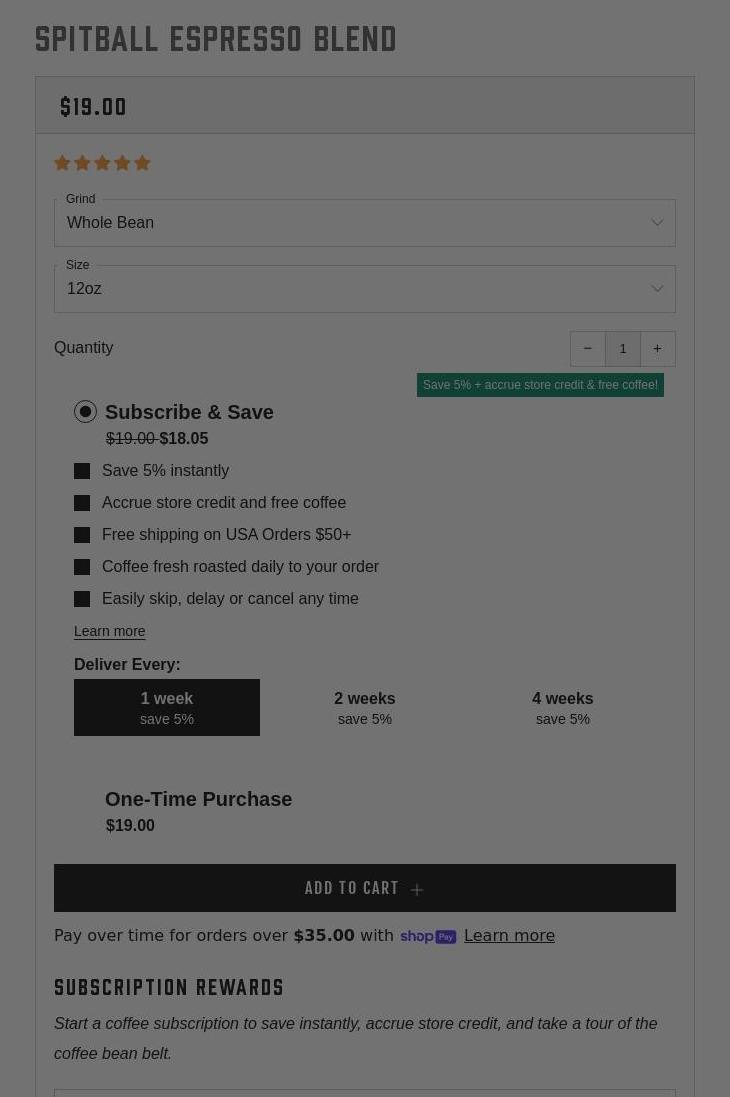Viewport: 730px width, 1097px height.
Task: Click the Grind dropdown chevron arrow
Action: [x=657, y=223]
